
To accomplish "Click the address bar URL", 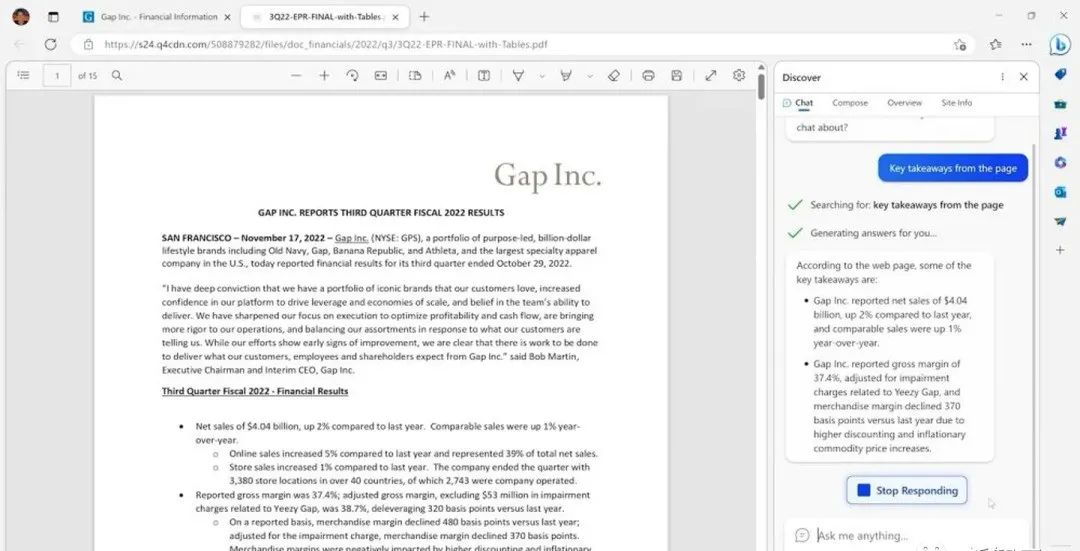I will 326,44.
